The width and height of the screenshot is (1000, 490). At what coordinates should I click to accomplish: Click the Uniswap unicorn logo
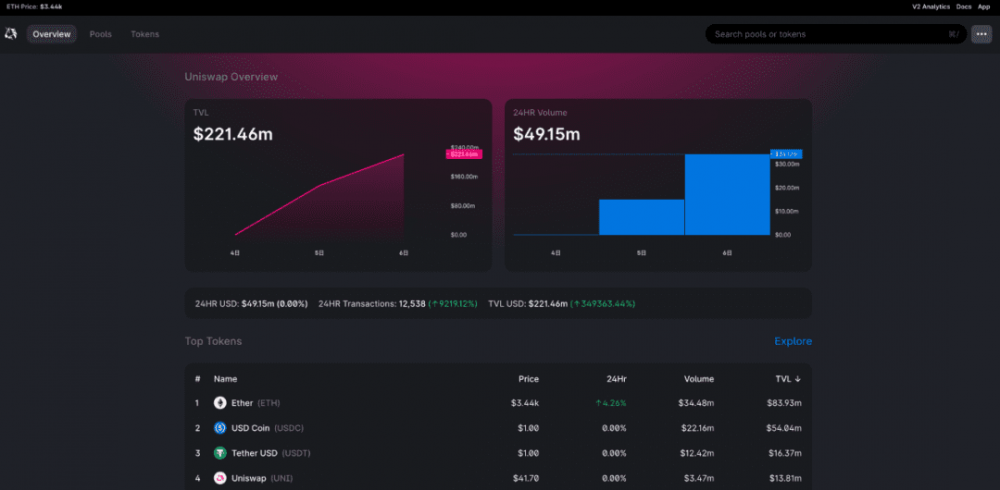tap(11, 34)
